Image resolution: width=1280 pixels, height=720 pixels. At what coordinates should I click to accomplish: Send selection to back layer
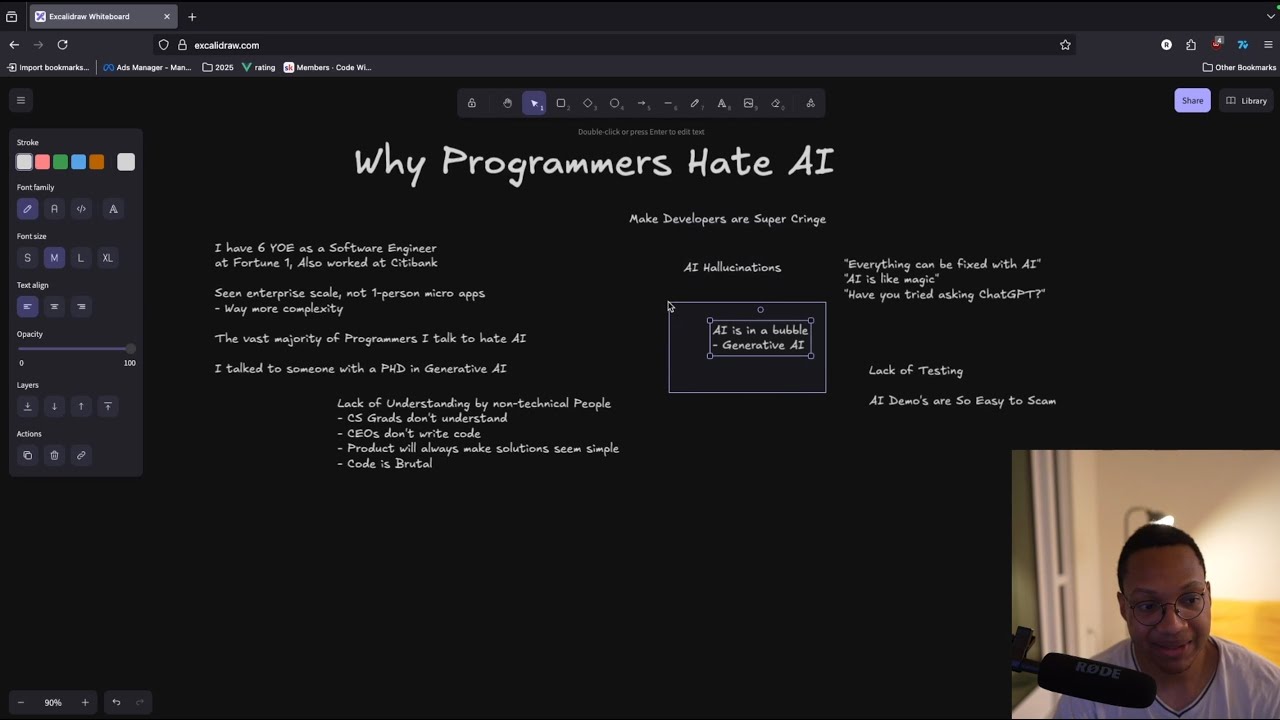(x=27, y=406)
